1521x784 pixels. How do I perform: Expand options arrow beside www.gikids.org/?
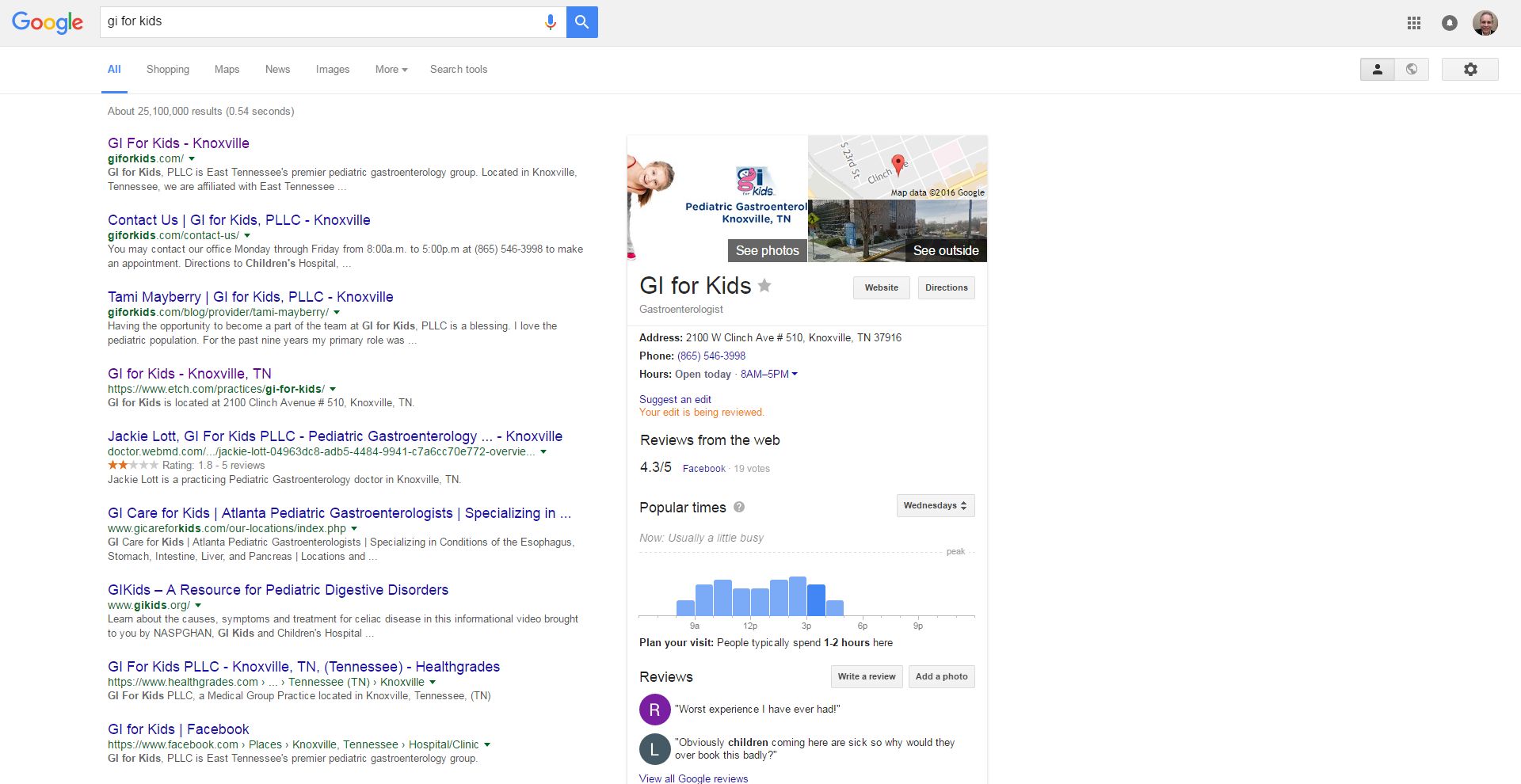[198, 606]
